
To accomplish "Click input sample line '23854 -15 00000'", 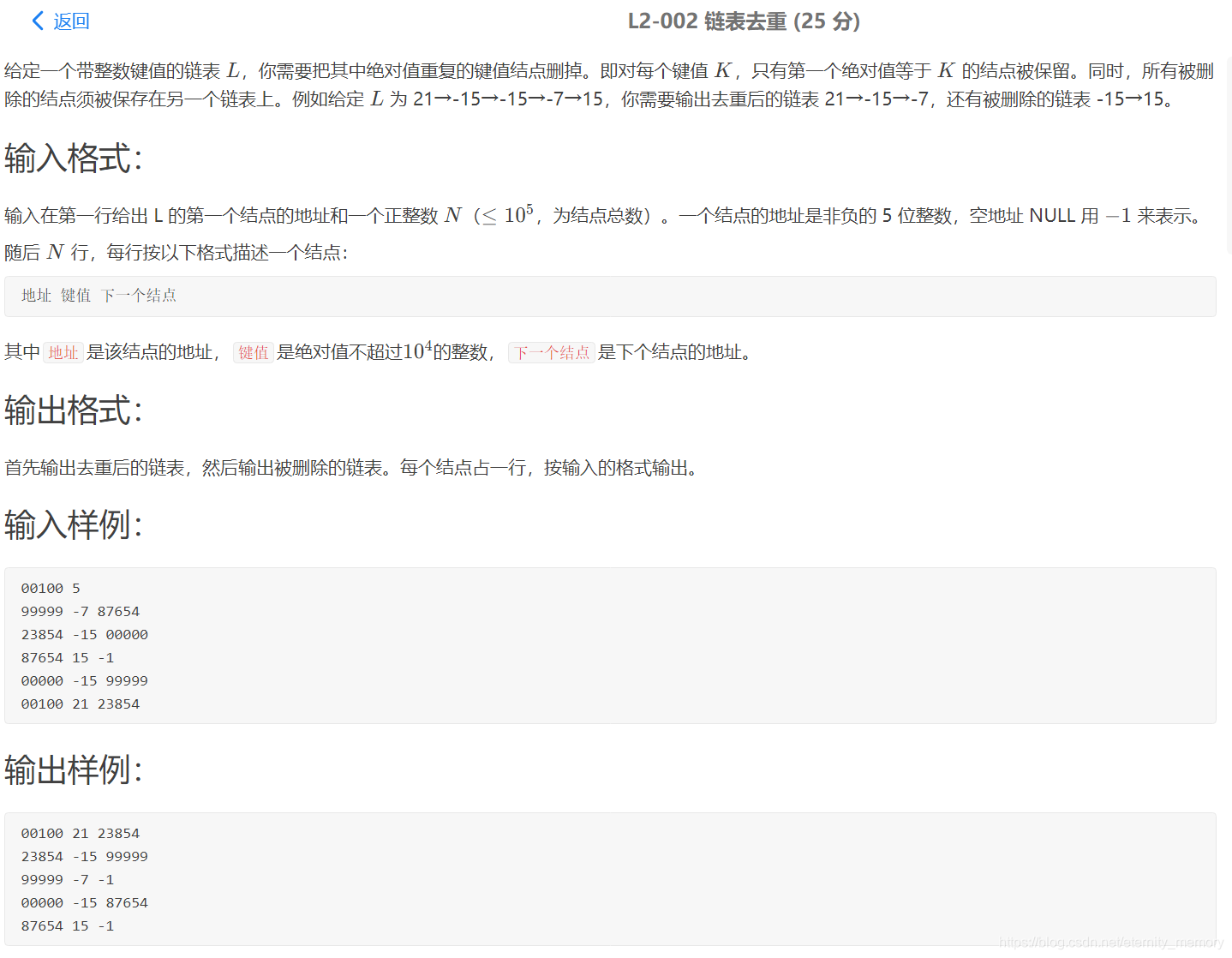I will [x=85, y=635].
